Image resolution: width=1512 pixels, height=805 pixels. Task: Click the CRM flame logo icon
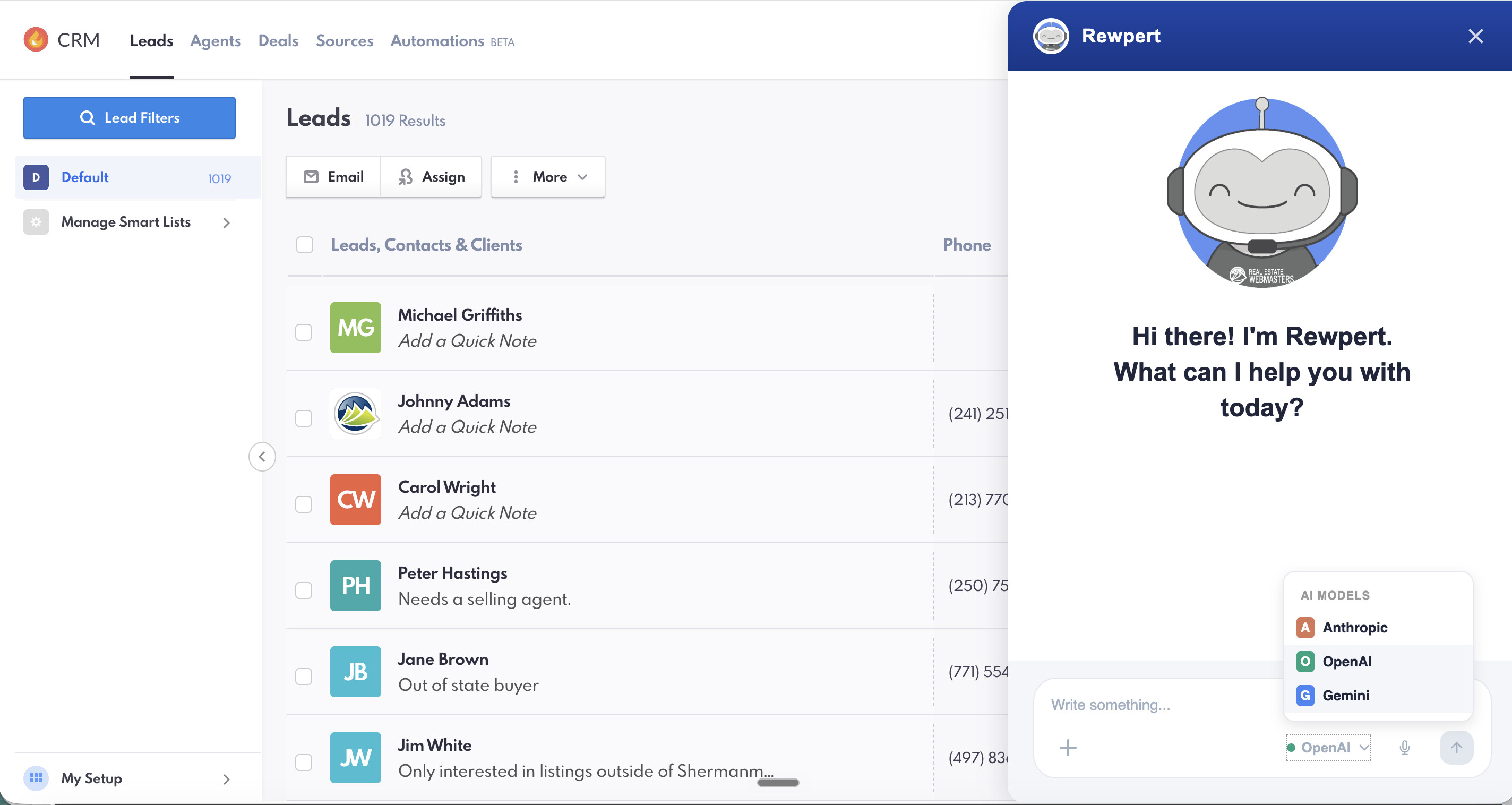coord(36,40)
